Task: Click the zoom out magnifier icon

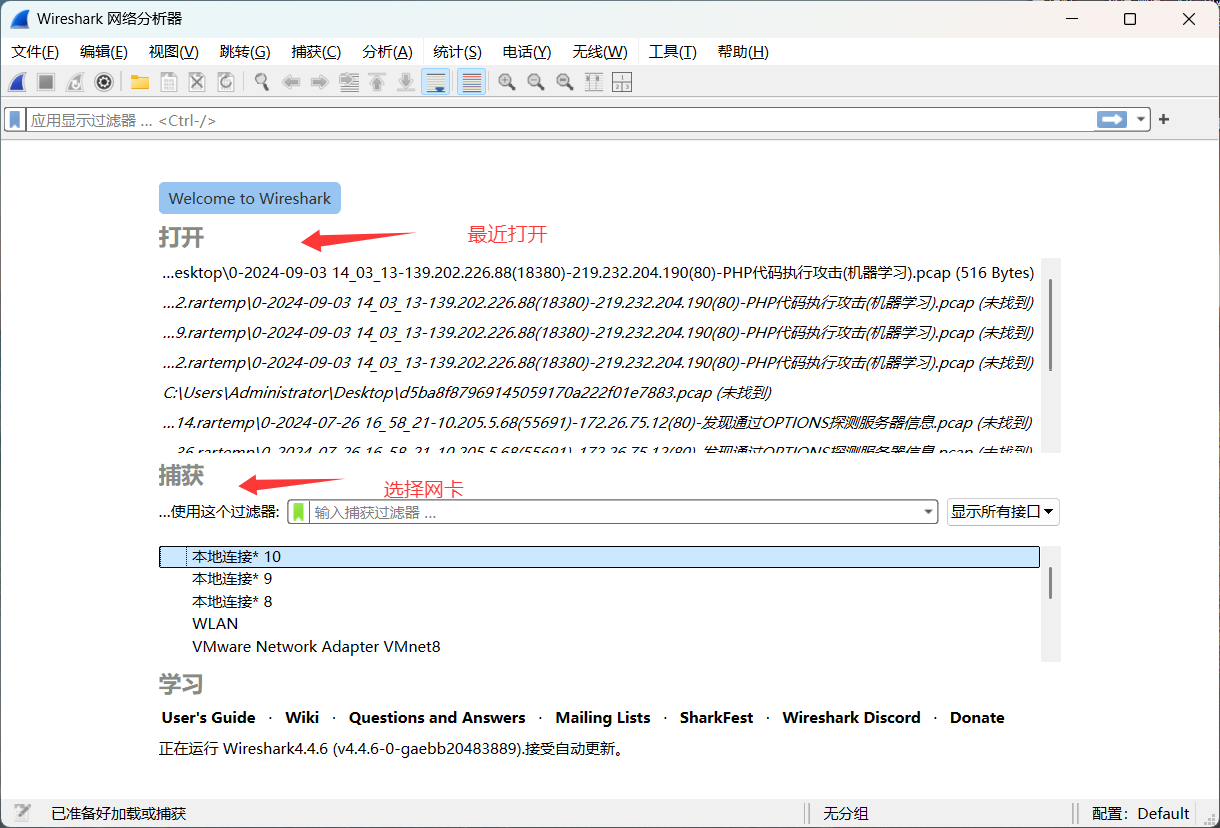Action: [536, 82]
